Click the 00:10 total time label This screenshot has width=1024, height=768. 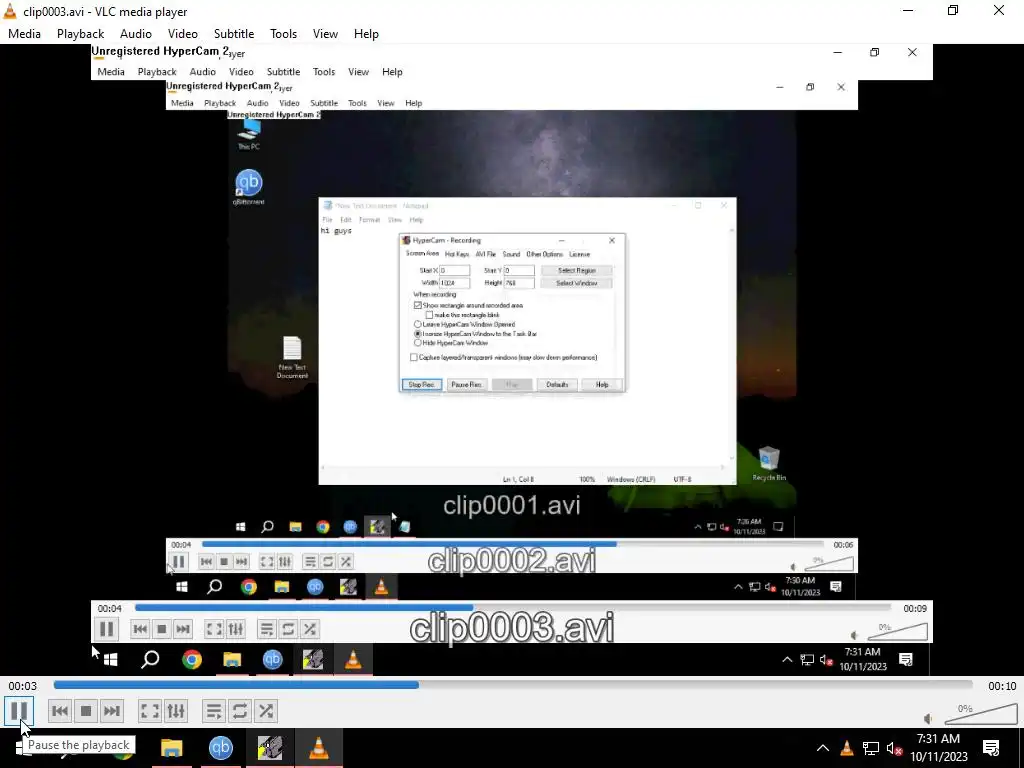click(x=1002, y=686)
